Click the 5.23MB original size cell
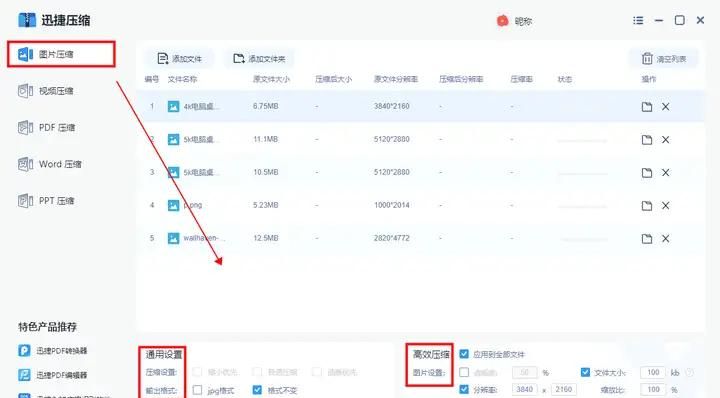This screenshot has width=720, height=398. point(265,205)
